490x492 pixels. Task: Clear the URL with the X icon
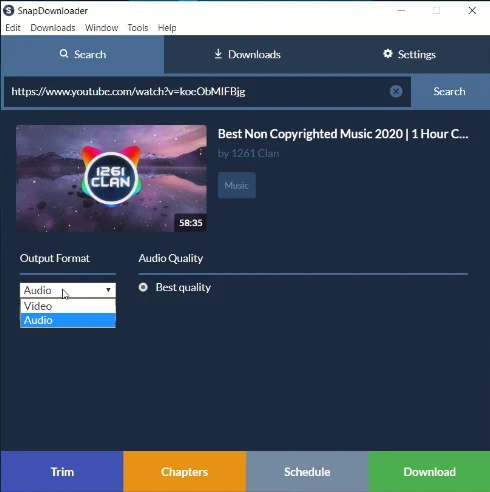[396, 91]
